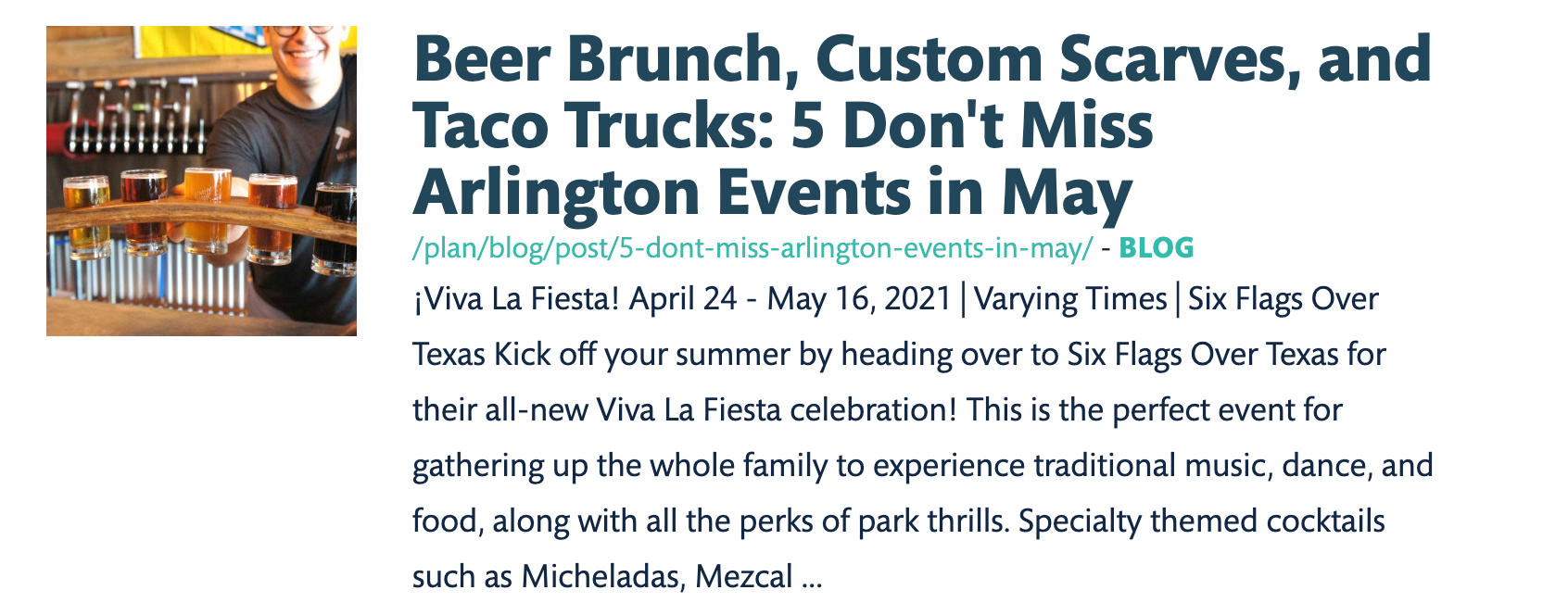This screenshot has width=1568, height=615.
Task: Click the "Taco Trucks: 5 Don't Miss" title line
Action: click(783, 126)
